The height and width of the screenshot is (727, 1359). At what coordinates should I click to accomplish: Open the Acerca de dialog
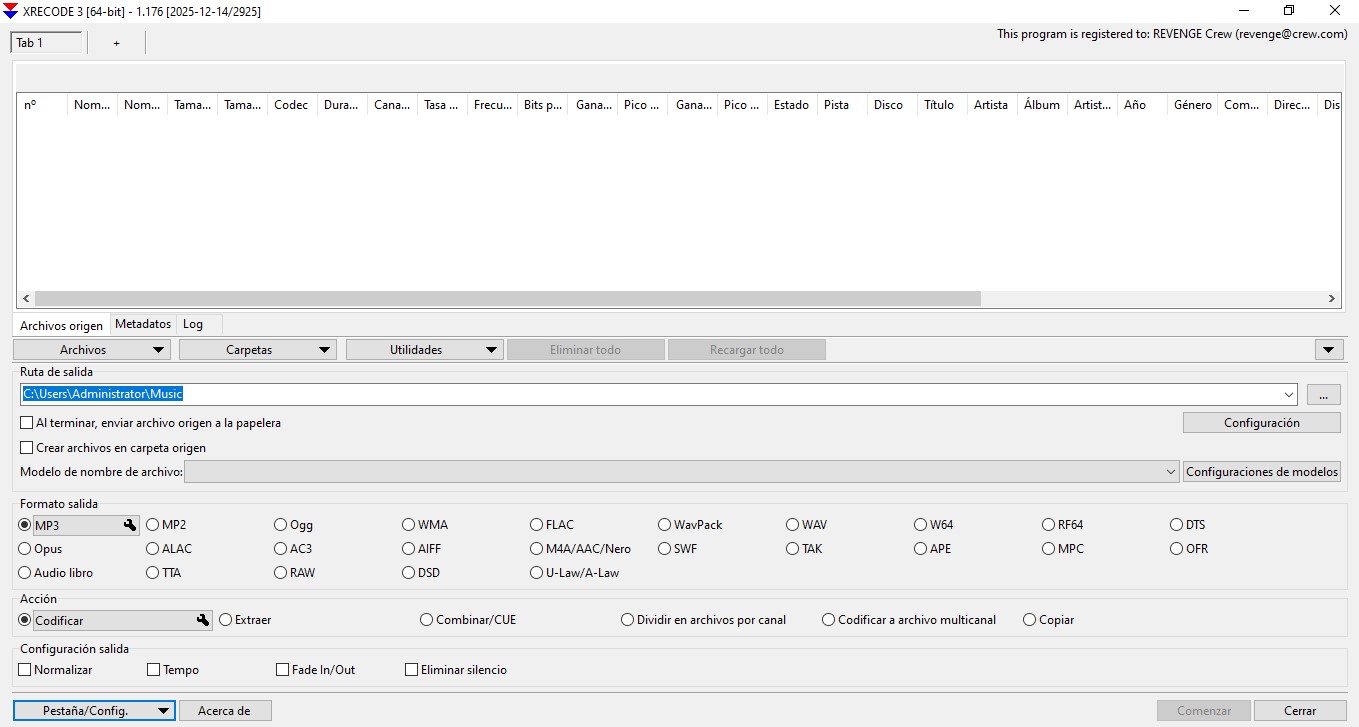click(225, 710)
